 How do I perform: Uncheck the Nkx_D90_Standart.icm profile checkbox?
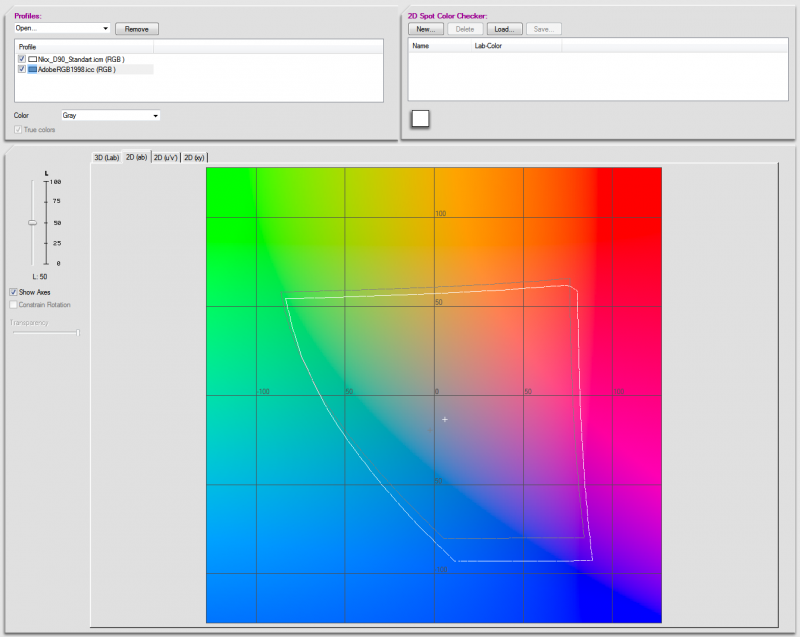21,59
